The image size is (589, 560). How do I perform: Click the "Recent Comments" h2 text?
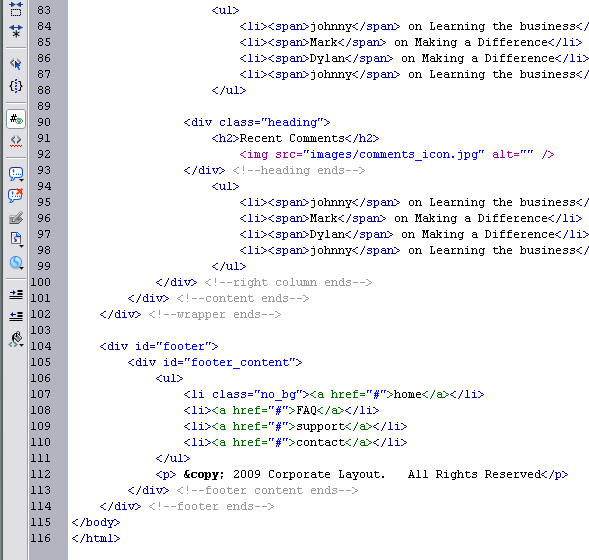292,138
